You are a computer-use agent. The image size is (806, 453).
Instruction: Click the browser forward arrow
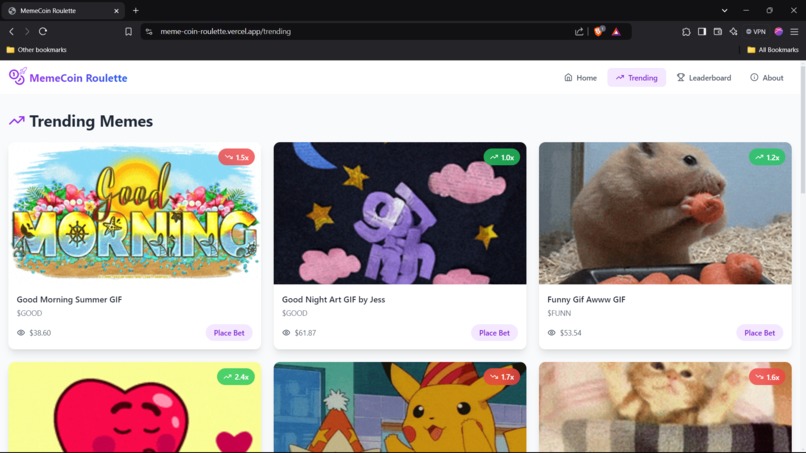[27, 31]
